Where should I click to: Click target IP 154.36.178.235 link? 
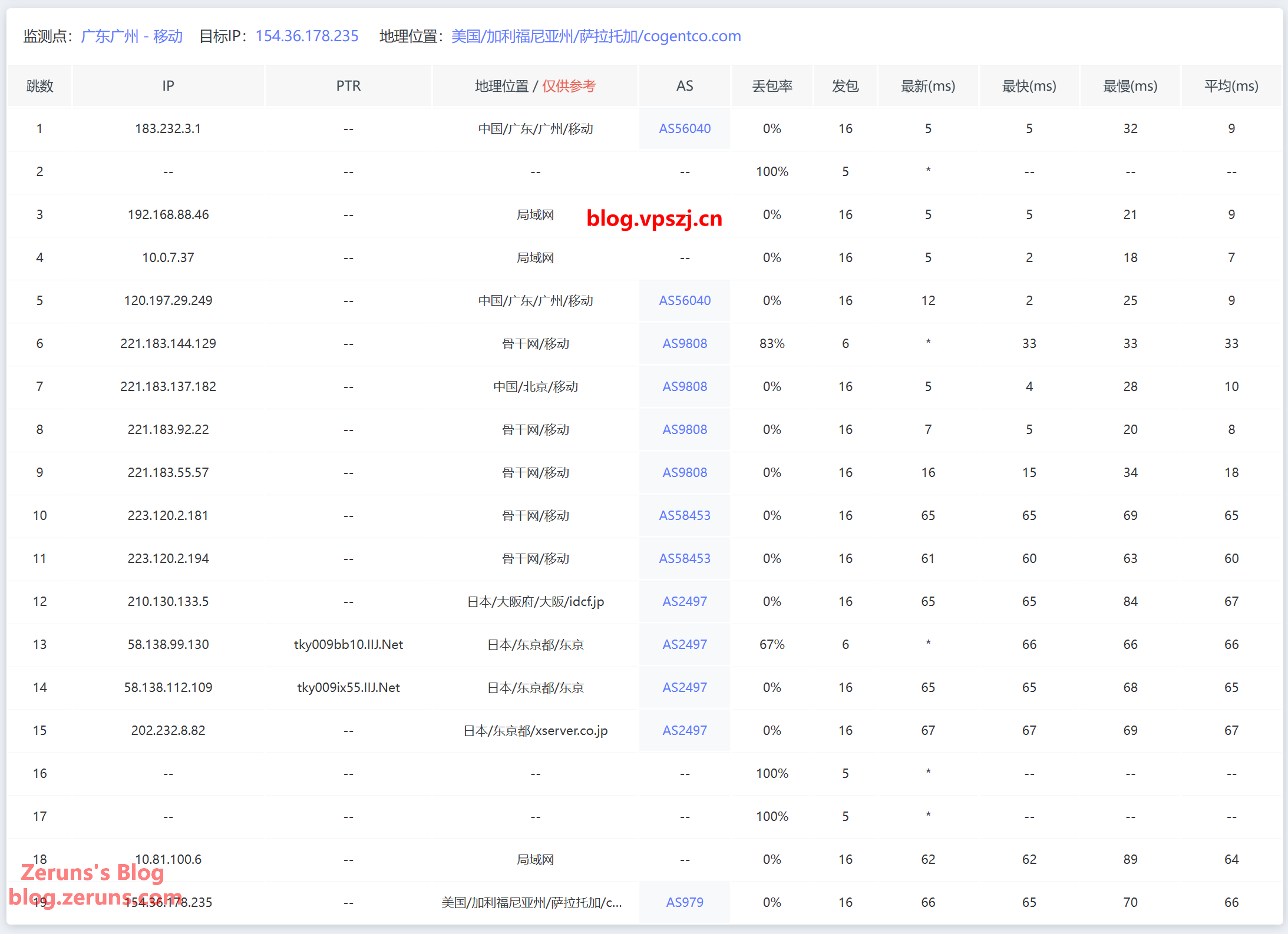click(307, 37)
